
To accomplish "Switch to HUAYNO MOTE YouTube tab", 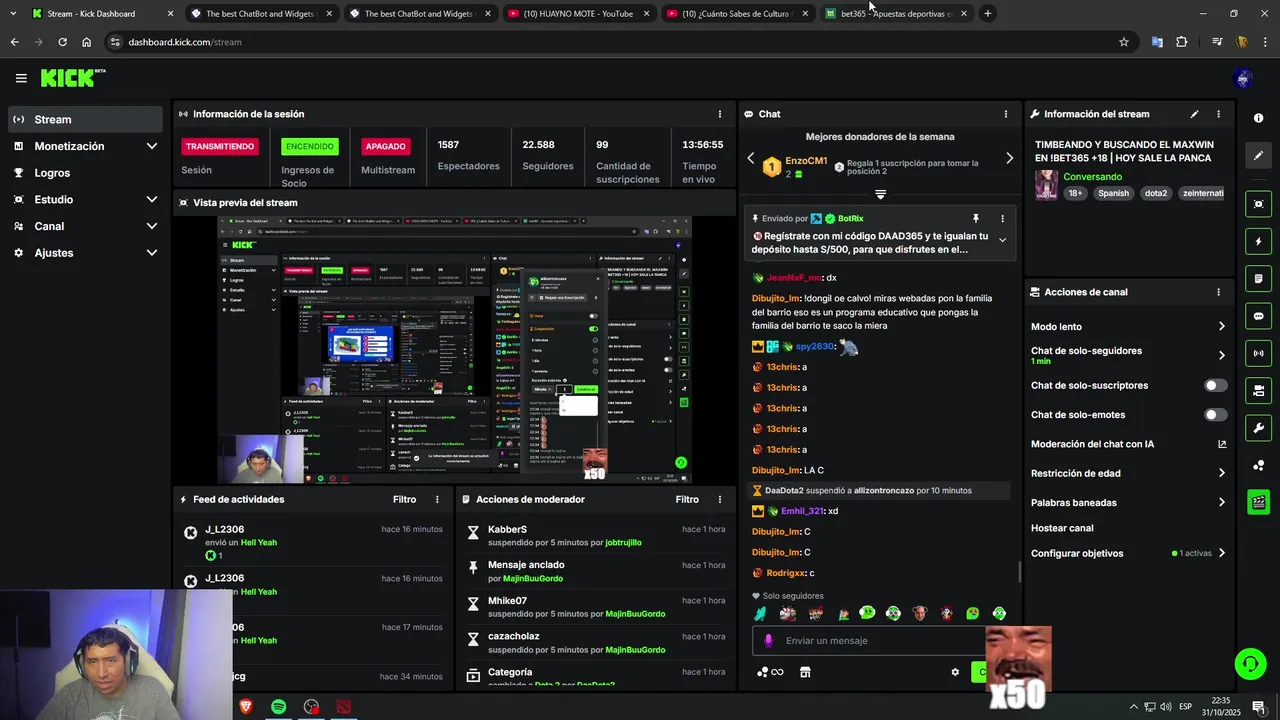I will 577,14.
